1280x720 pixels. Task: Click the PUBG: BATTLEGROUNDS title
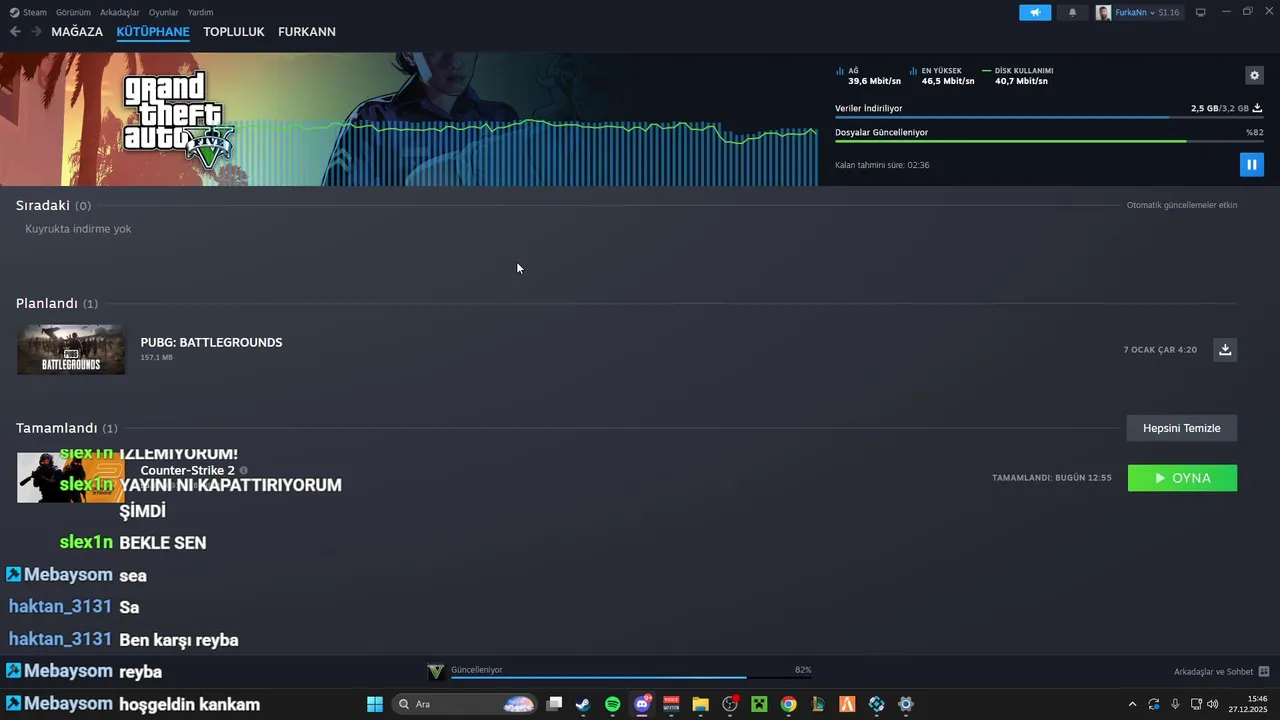[211, 342]
